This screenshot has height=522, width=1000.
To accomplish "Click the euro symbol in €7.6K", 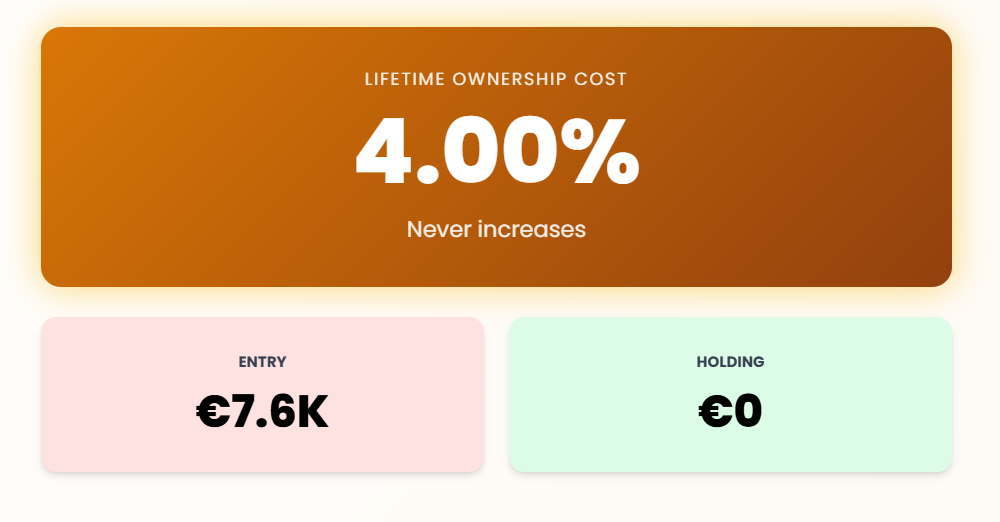I will pos(214,412).
